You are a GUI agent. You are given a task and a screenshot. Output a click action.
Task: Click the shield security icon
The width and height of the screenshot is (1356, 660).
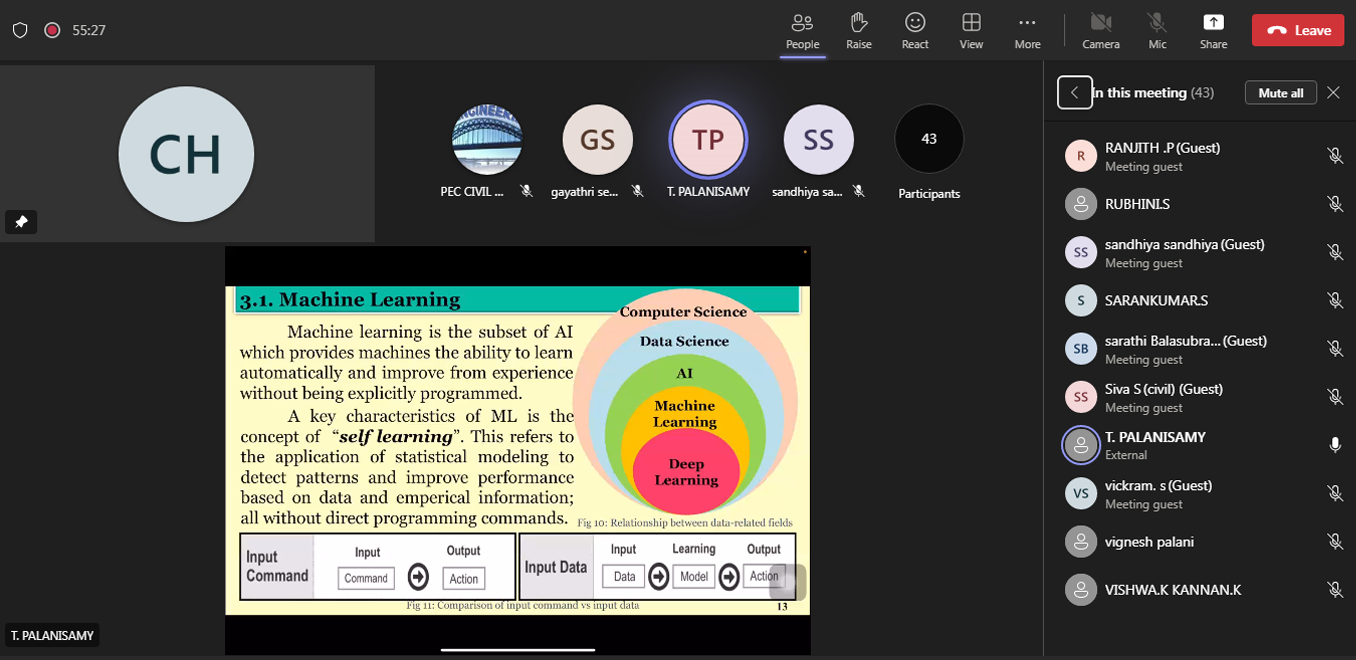pos(20,30)
